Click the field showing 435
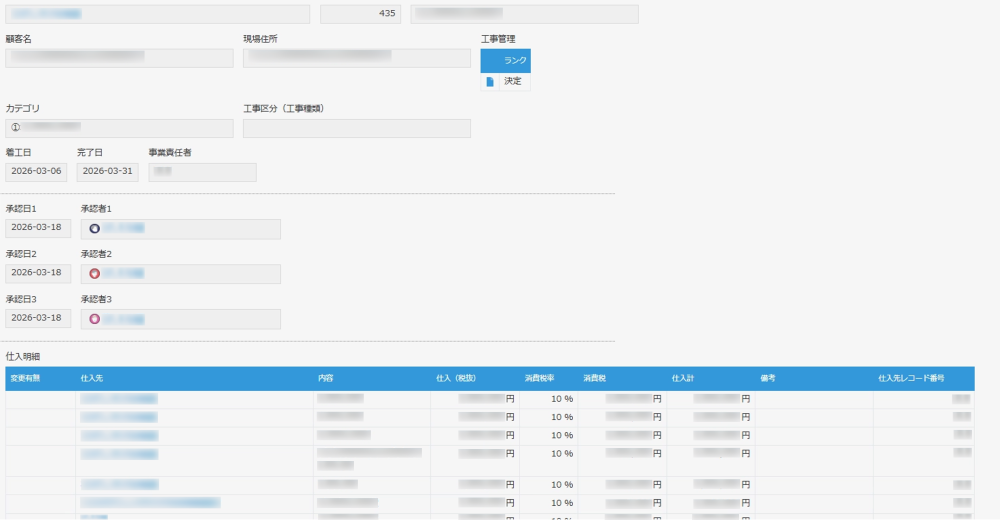 (360, 14)
